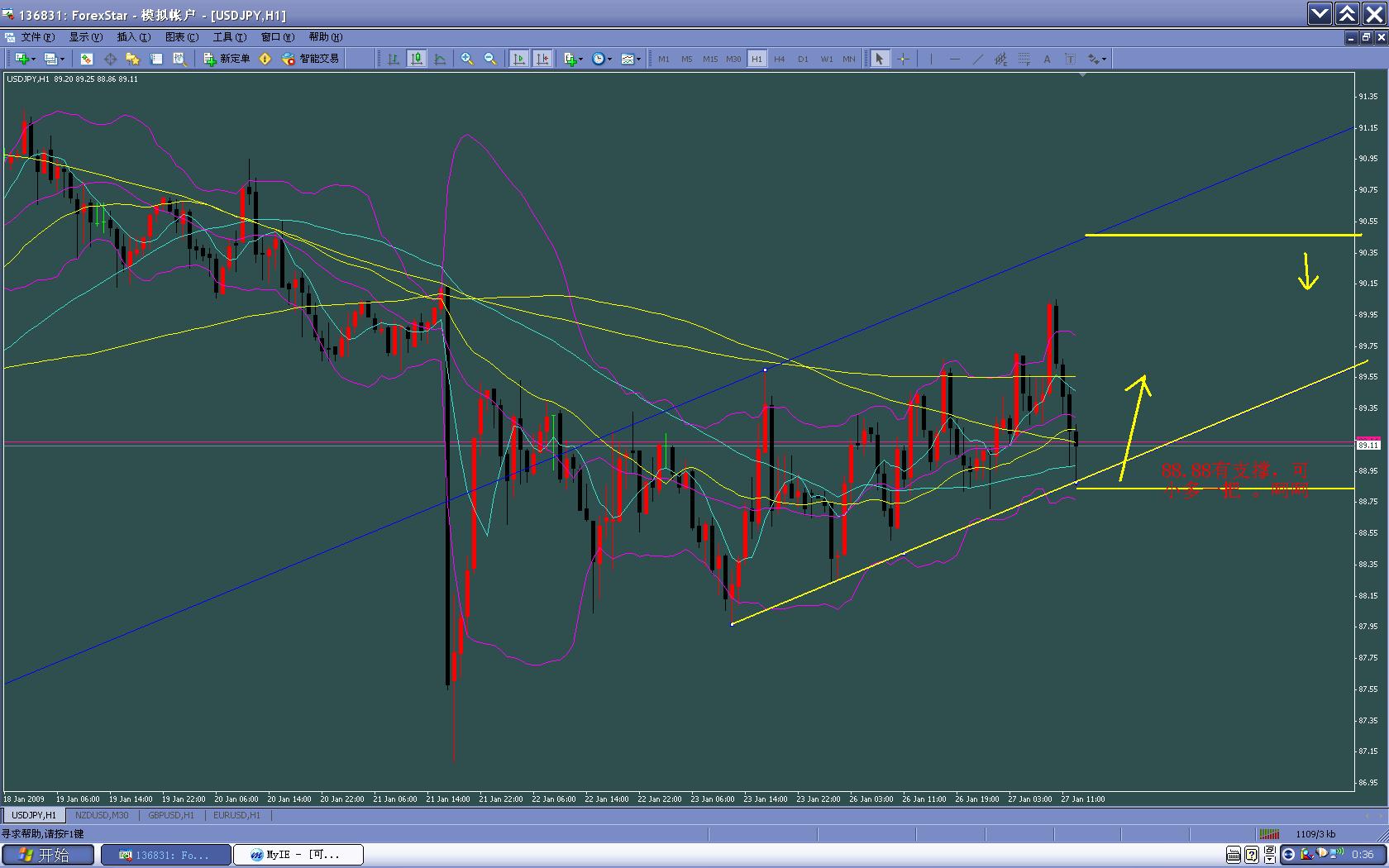This screenshot has width=1389, height=868.
Task: Select the M1 timeframe
Action: point(664,59)
